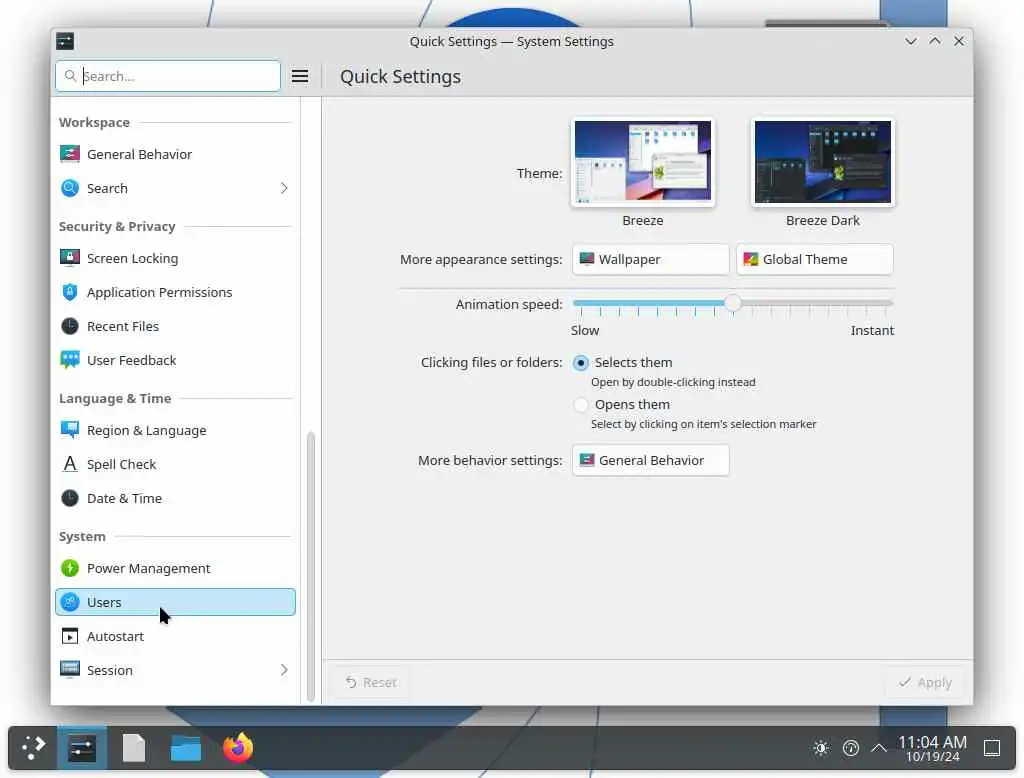Click the Region & Language icon
The width and height of the screenshot is (1024, 778).
pyautogui.click(x=70, y=430)
